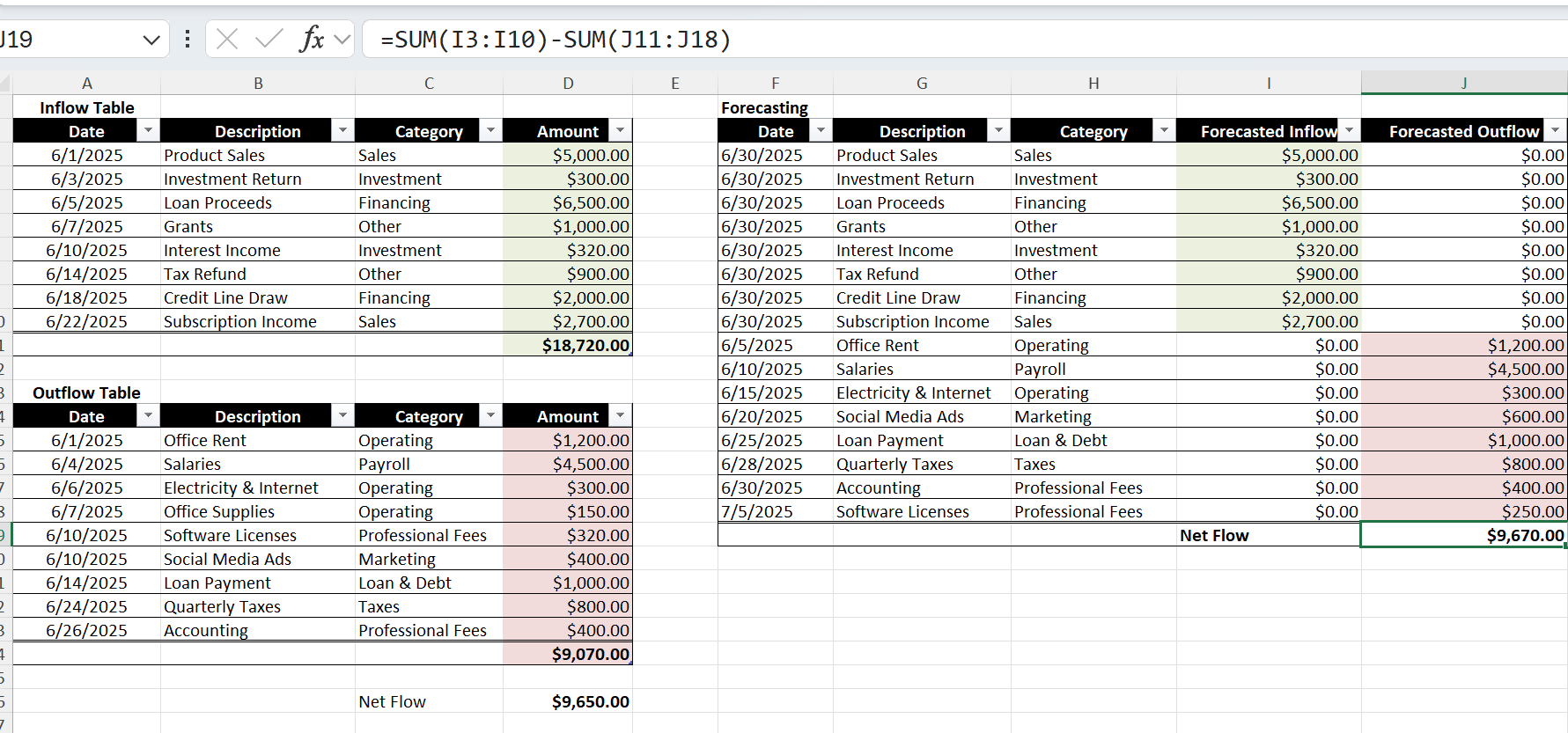Select the 6/22/2025 date cell
Image resolution: width=1568 pixels, height=733 pixels.
(x=86, y=321)
